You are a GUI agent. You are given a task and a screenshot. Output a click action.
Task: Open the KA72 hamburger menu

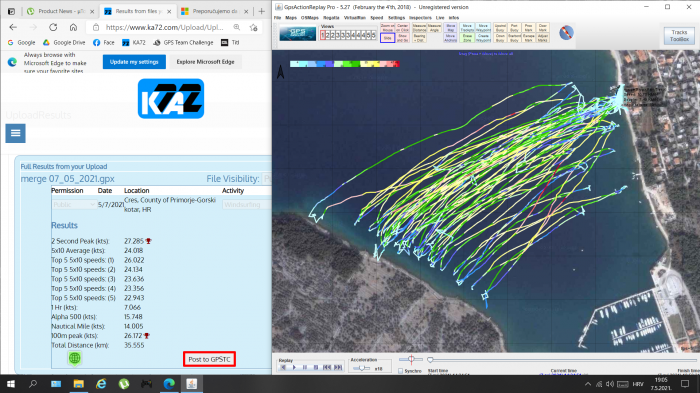(15, 133)
